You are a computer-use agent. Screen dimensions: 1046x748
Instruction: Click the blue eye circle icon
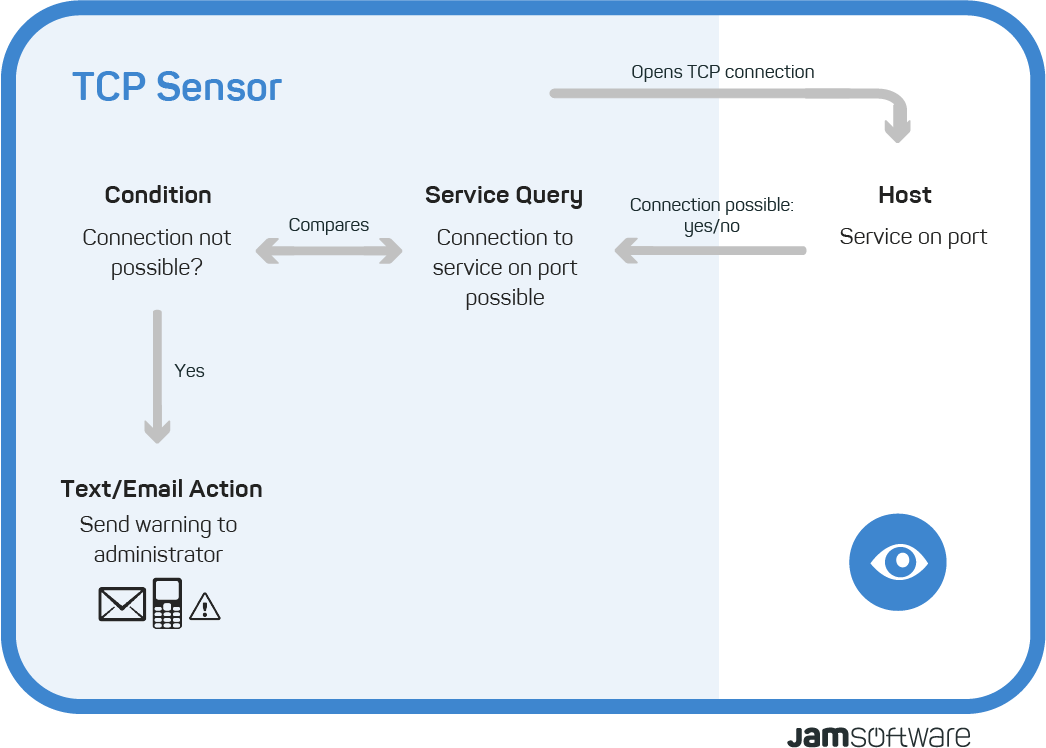(x=898, y=562)
